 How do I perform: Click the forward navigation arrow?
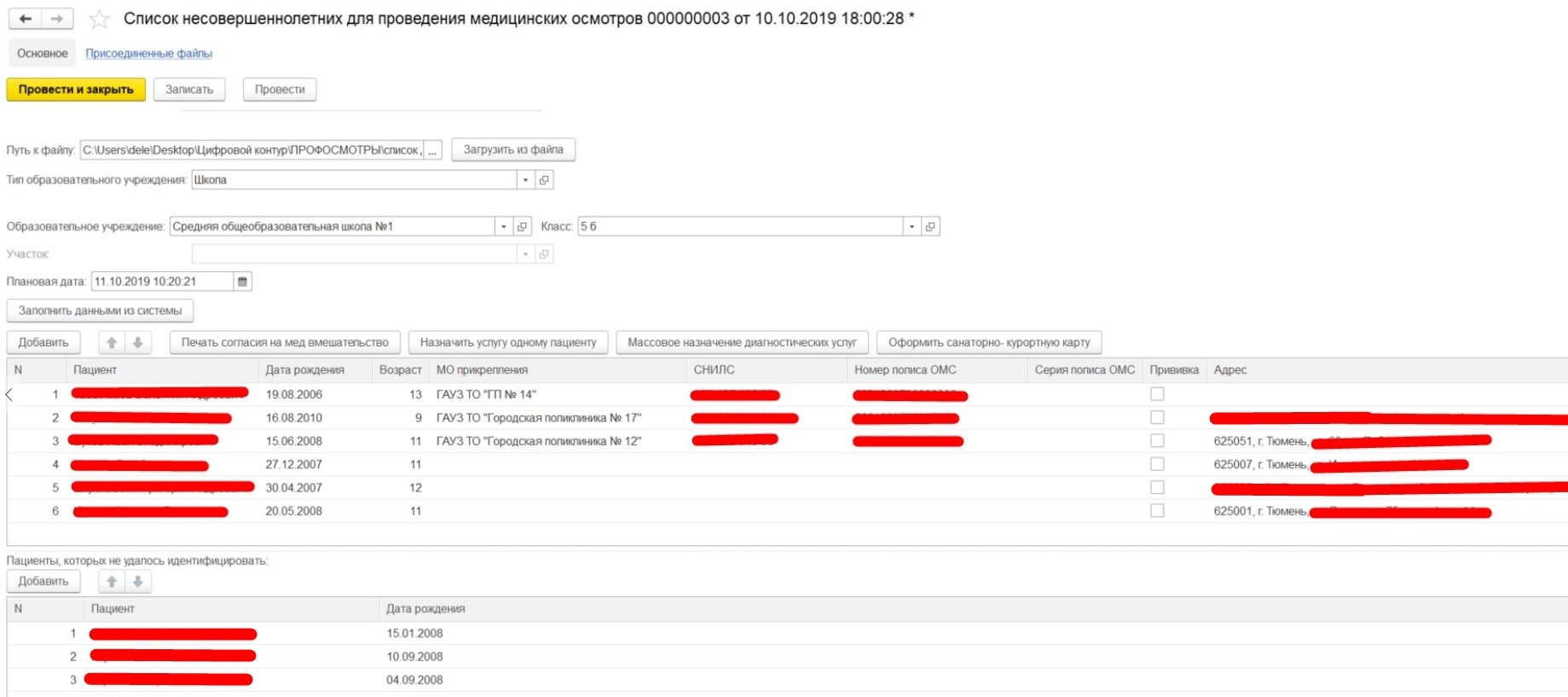[57, 19]
